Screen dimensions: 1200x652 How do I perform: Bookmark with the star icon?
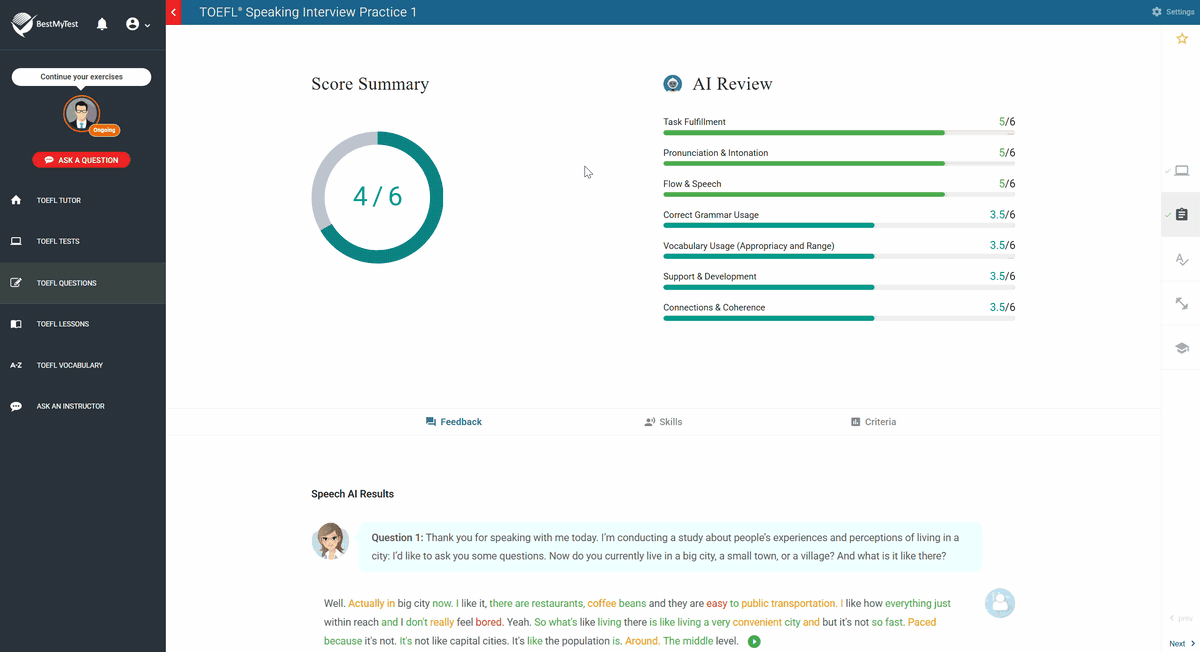(x=1181, y=39)
